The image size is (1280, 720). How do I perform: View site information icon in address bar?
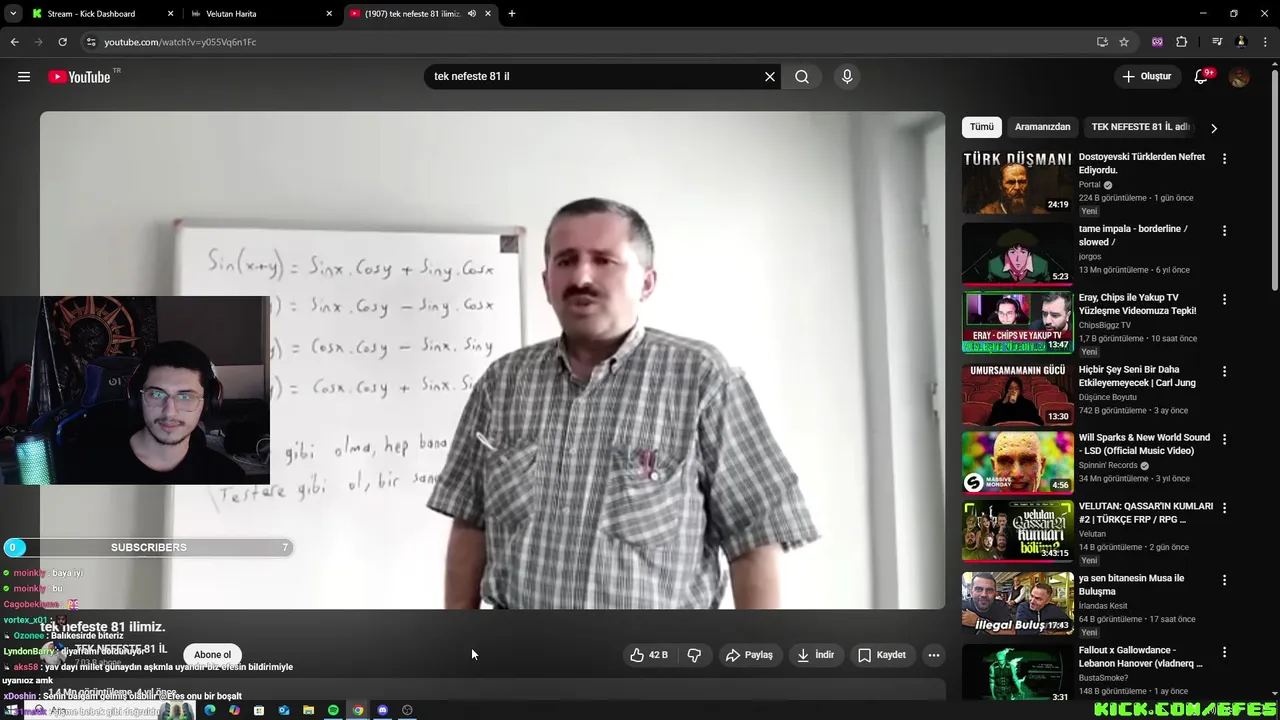pyautogui.click(x=91, y=42)
